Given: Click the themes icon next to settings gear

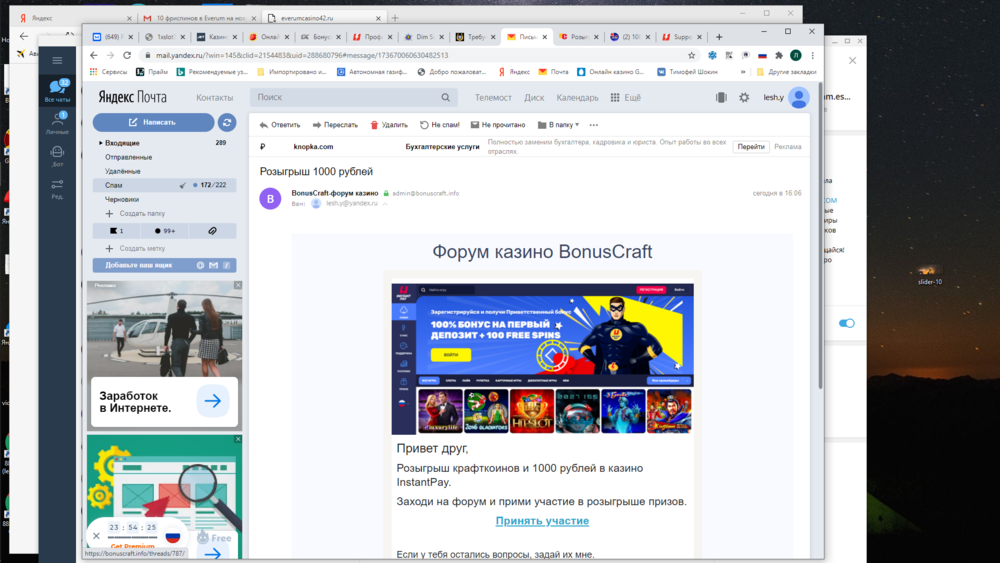Looking at the screenshot, I should (x=721, y=98).
